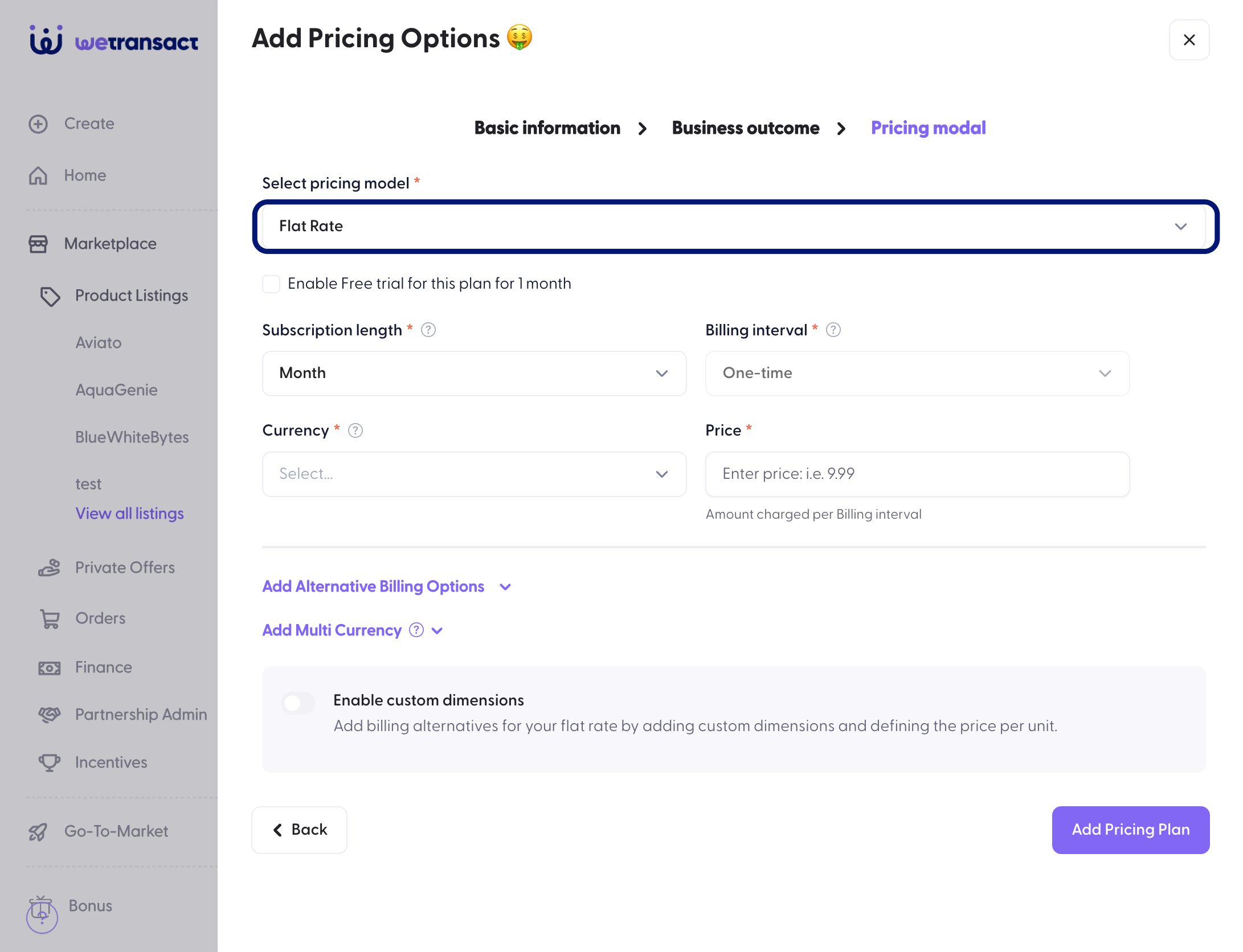Go to Basic information step
This screenshot has width=1243, height=952.
coord(547,128)
